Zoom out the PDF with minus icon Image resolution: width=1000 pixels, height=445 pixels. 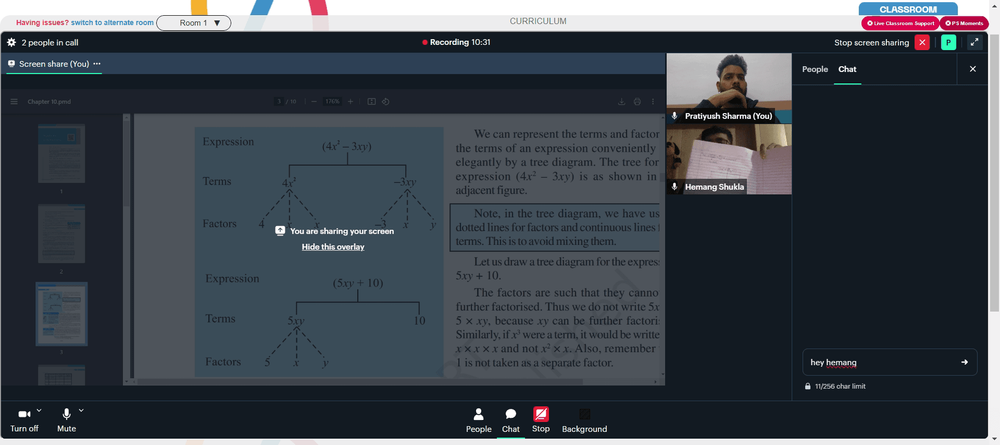pos(314,101)
